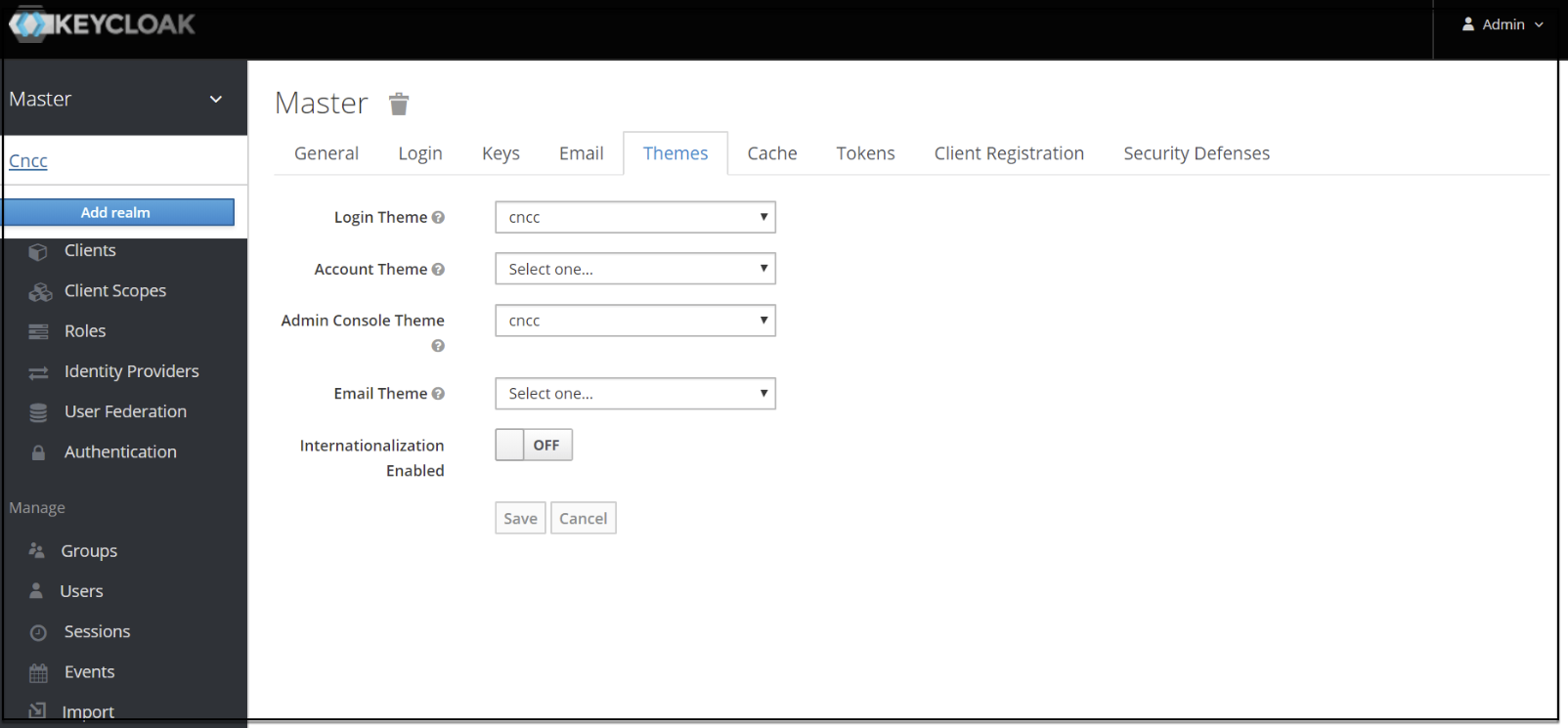Click the Events calendar icon
Viewport: 1568px width, 728px height.
click(38, 672)
